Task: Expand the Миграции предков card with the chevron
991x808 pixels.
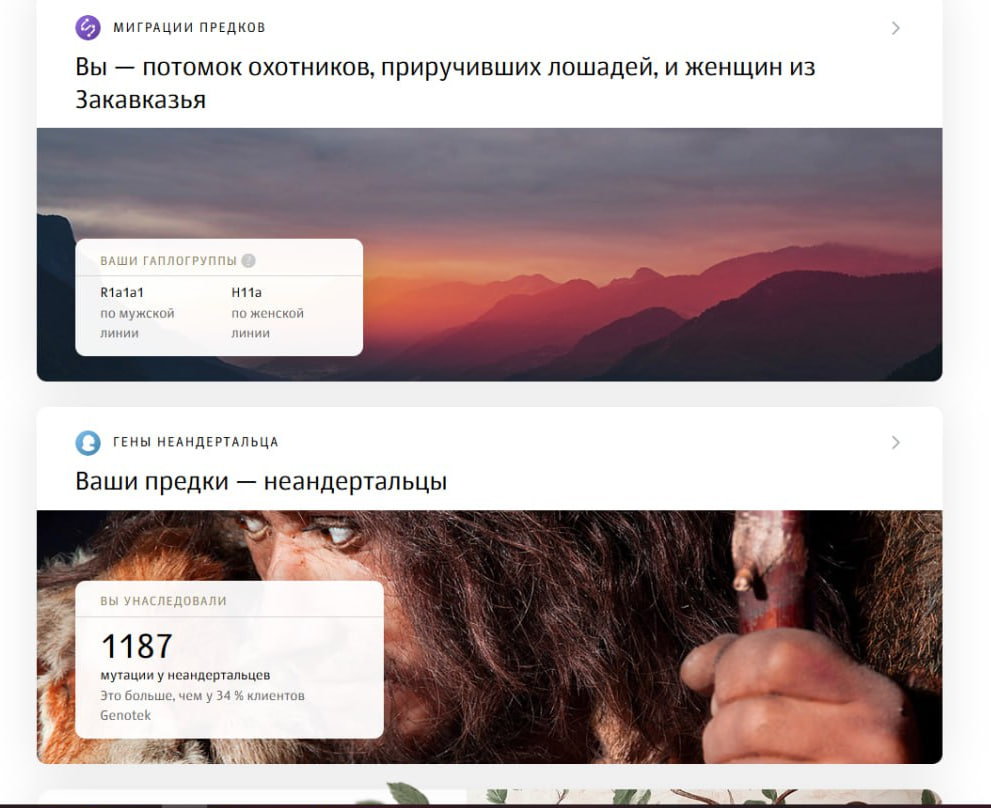Action: [x=896, y=28]
